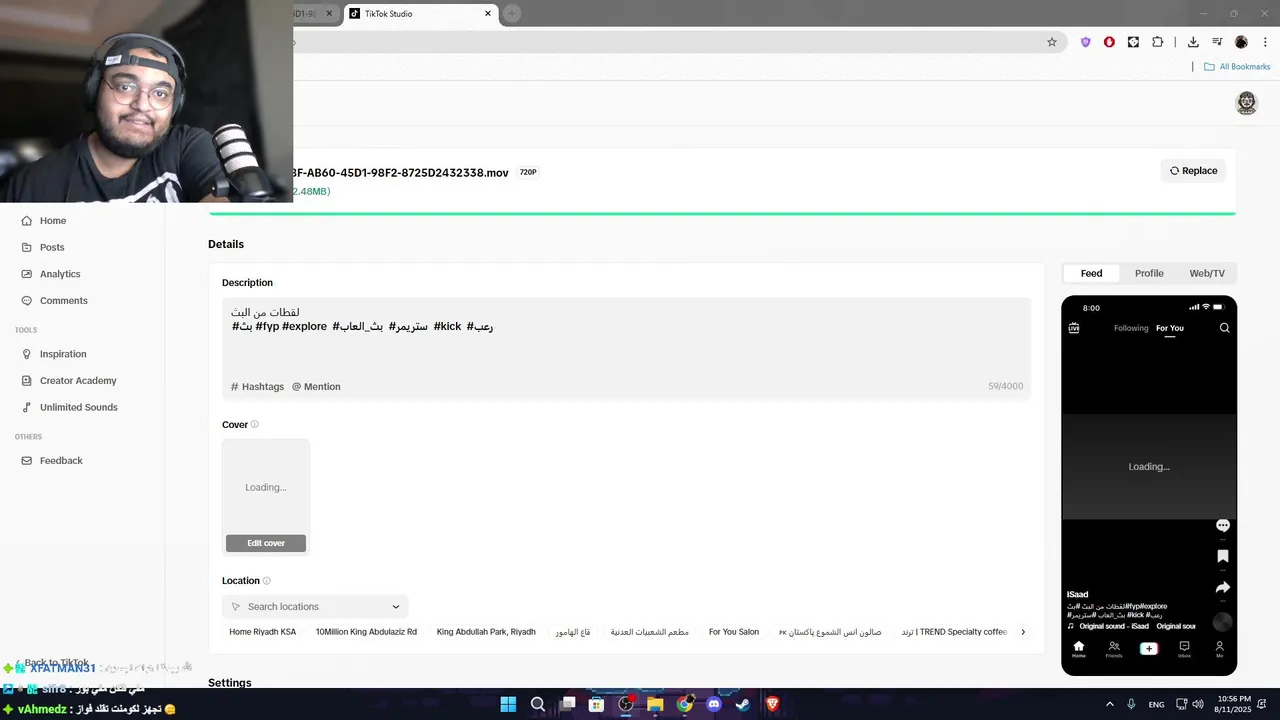Click the share arrow icon in preview
1280x720 pixels.
1222,588
